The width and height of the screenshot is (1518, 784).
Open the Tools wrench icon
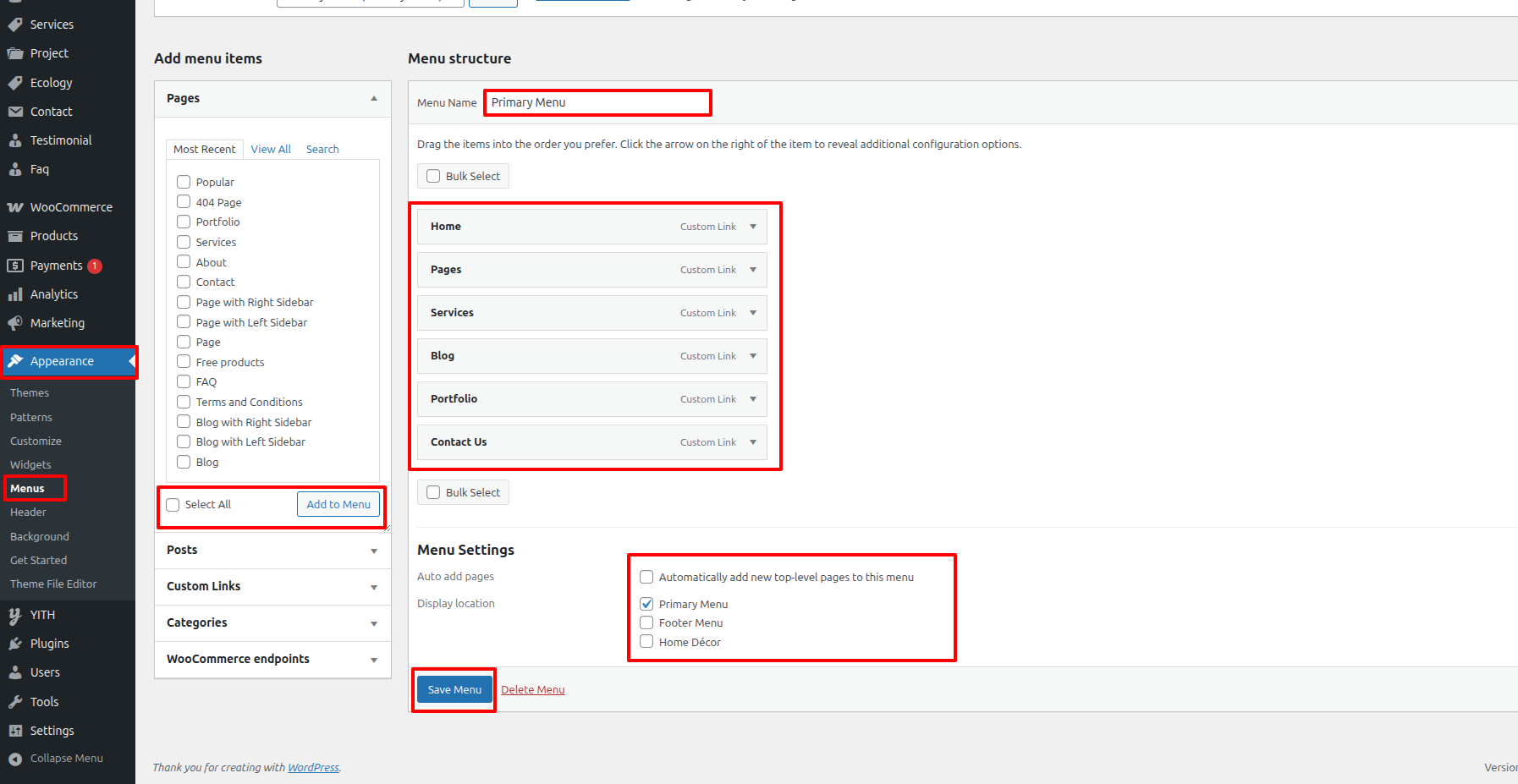tap(15, 702)
